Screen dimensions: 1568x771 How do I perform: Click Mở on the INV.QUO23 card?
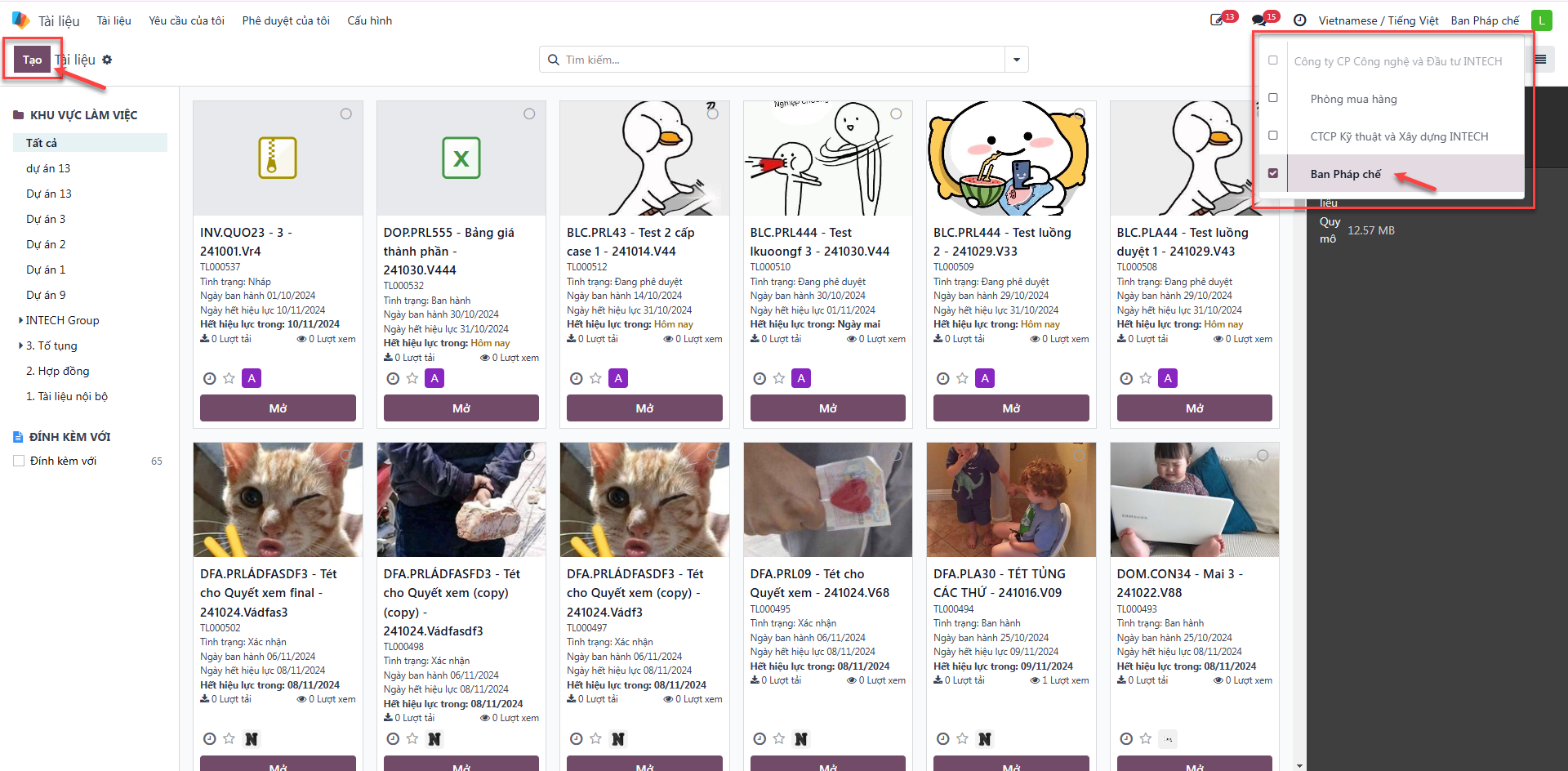tap(278, 408)
